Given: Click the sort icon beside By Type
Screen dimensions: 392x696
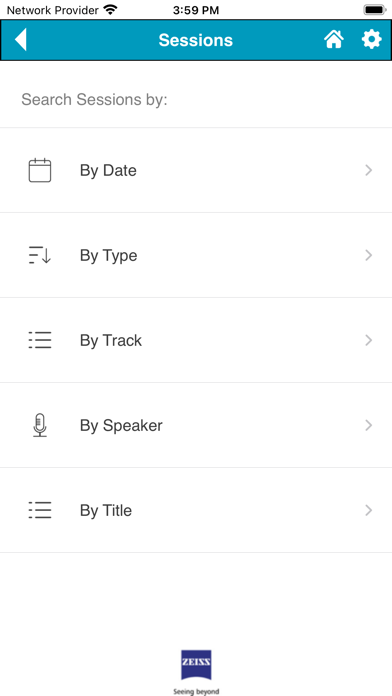Looking at the screenshot, I should pos(40,255).
